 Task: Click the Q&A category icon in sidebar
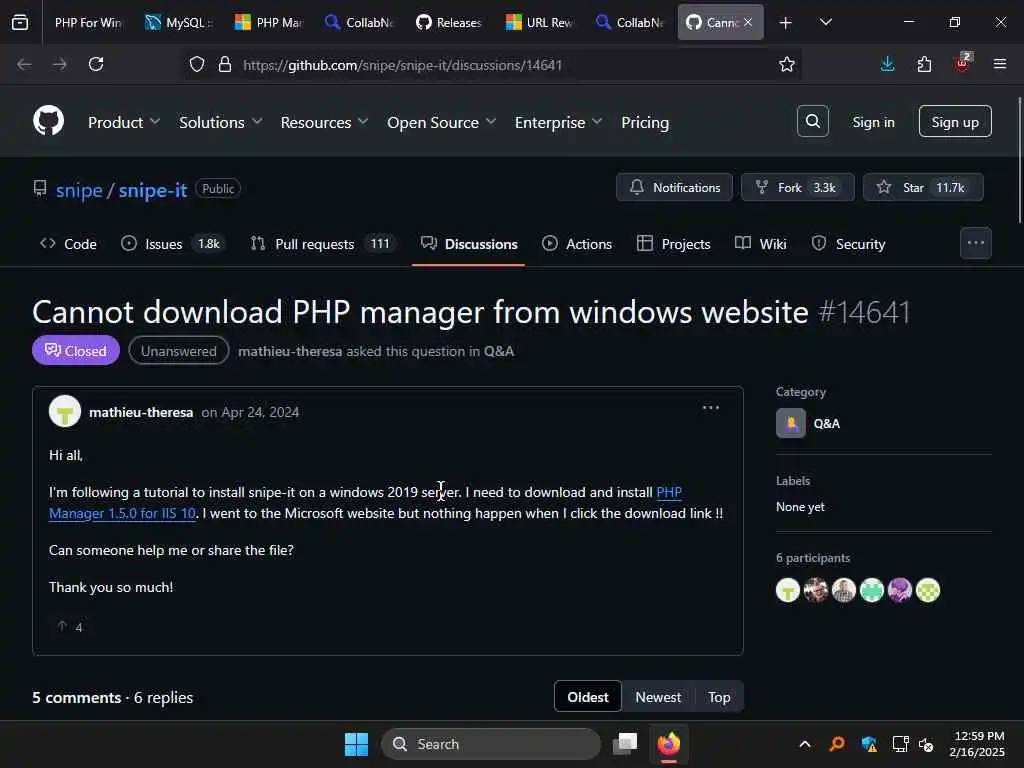[x=791, y=423]
